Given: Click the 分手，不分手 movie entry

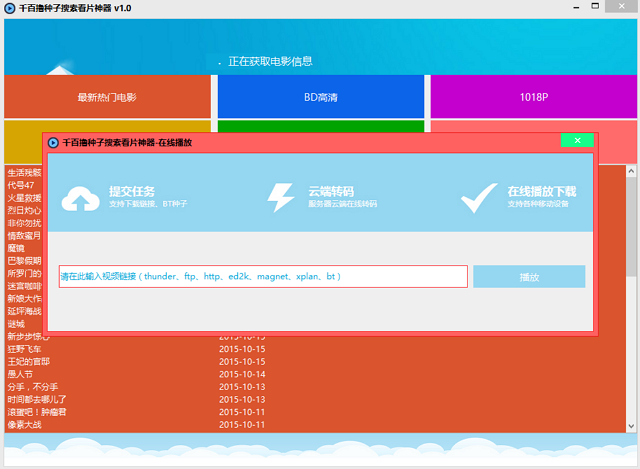Looking at the screenshot, I should pos(32,387).
